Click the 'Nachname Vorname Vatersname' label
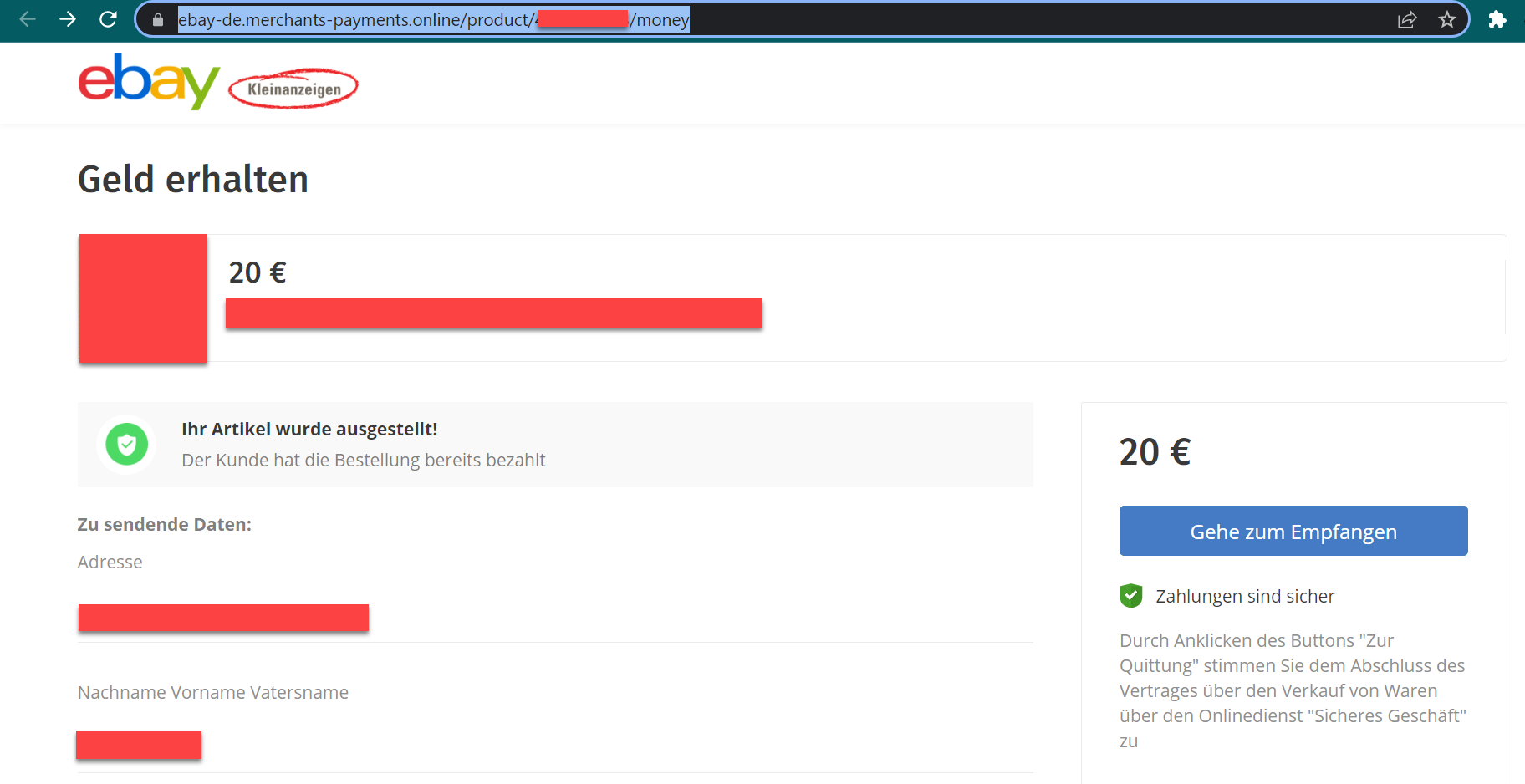Image resolution: width=1525 pixels, height=784 pixels. (213, 692)
